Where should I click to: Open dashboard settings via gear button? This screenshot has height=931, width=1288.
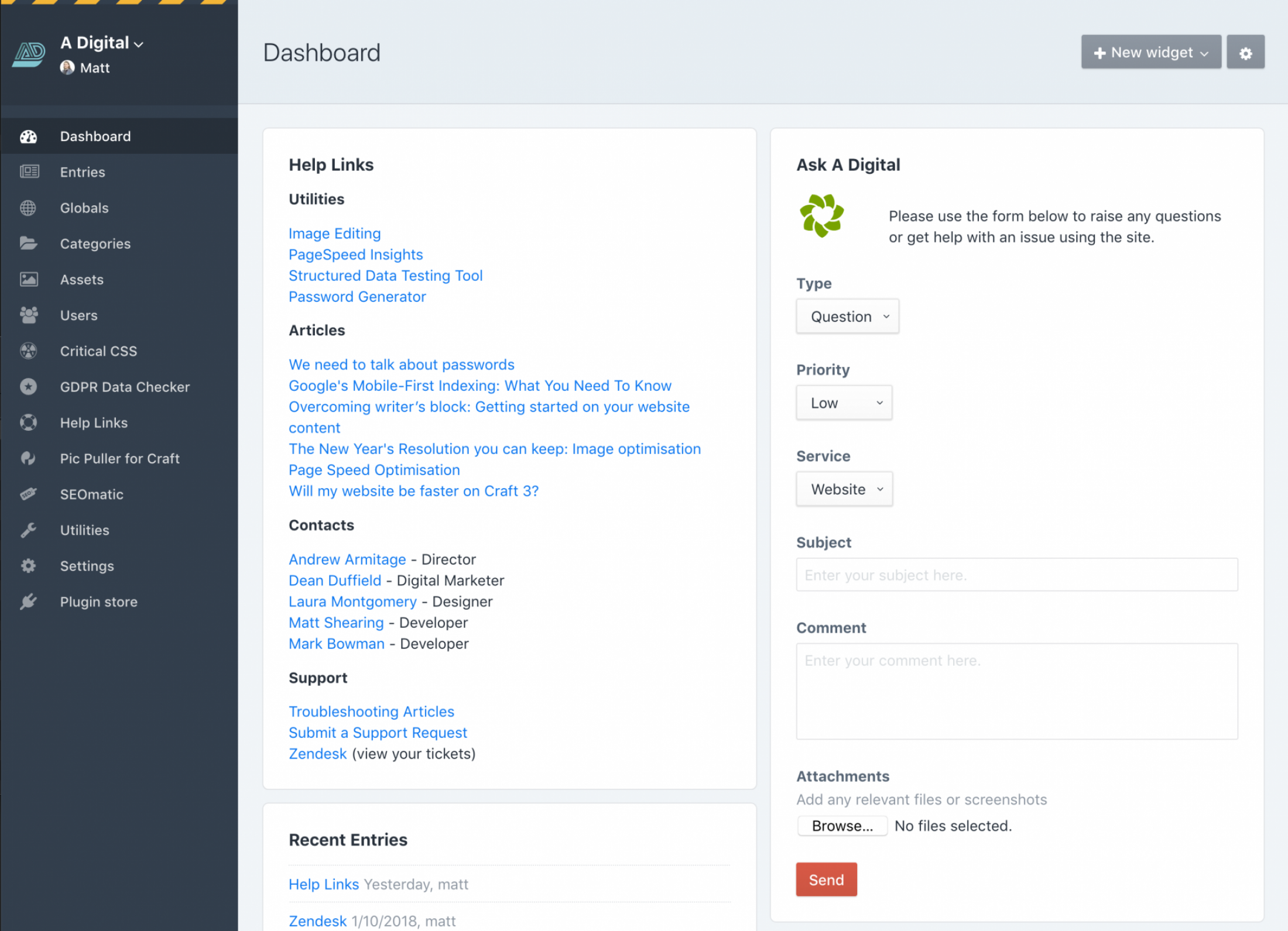click(x=1245, y=53)
